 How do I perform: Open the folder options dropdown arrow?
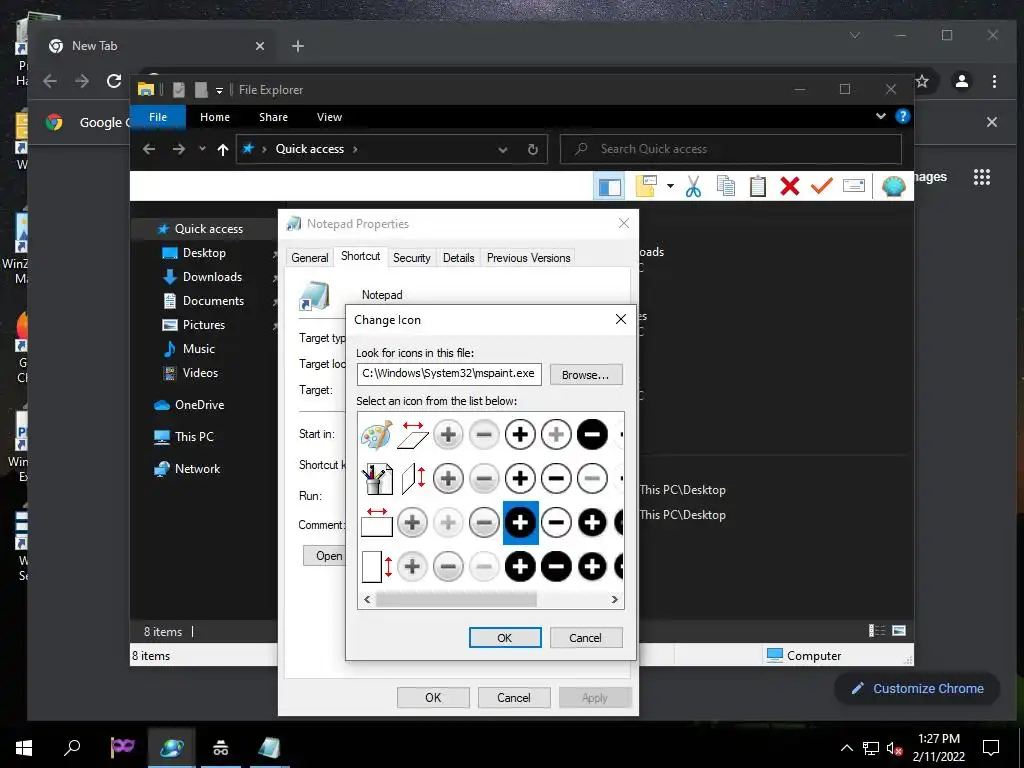coord(670,187)
